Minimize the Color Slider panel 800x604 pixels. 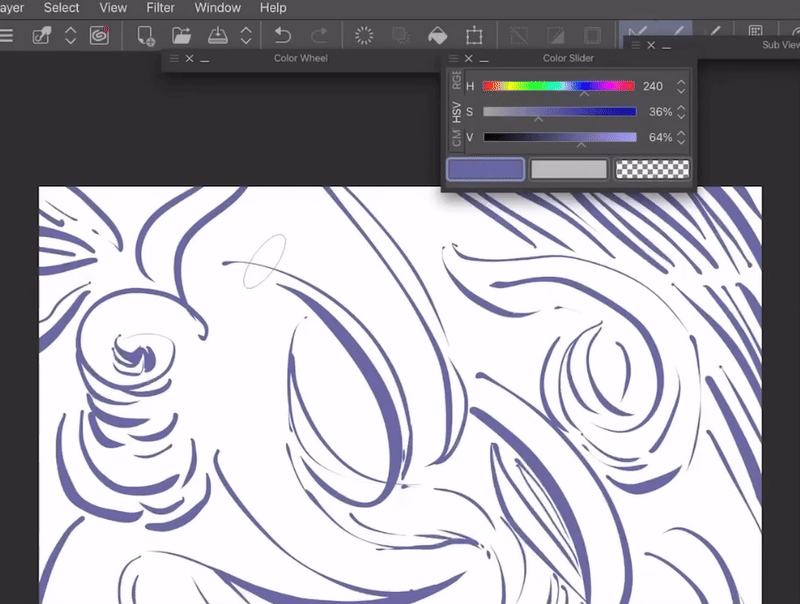click(x=484, y=59)
